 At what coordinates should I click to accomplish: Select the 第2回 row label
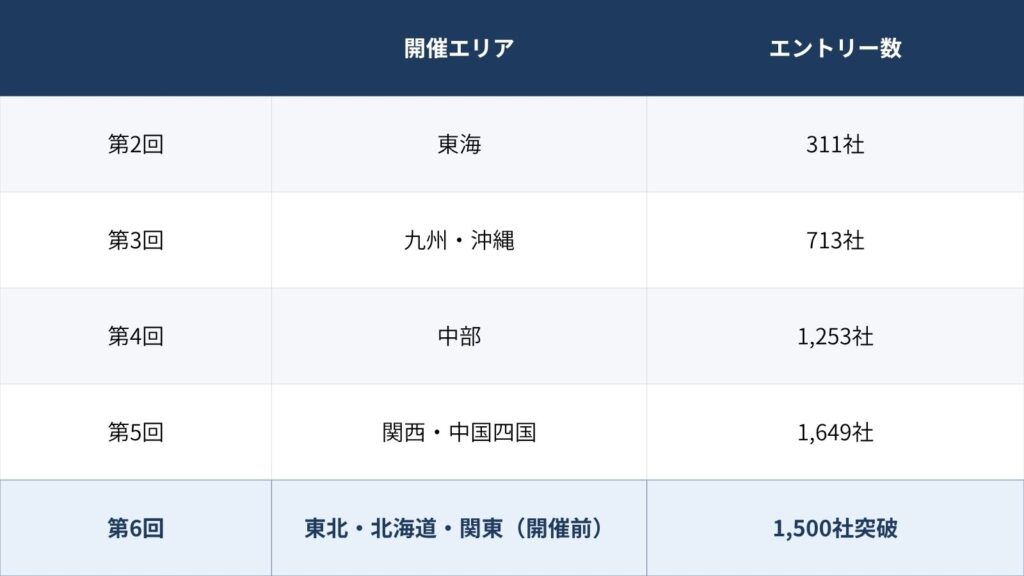(136, 144)
